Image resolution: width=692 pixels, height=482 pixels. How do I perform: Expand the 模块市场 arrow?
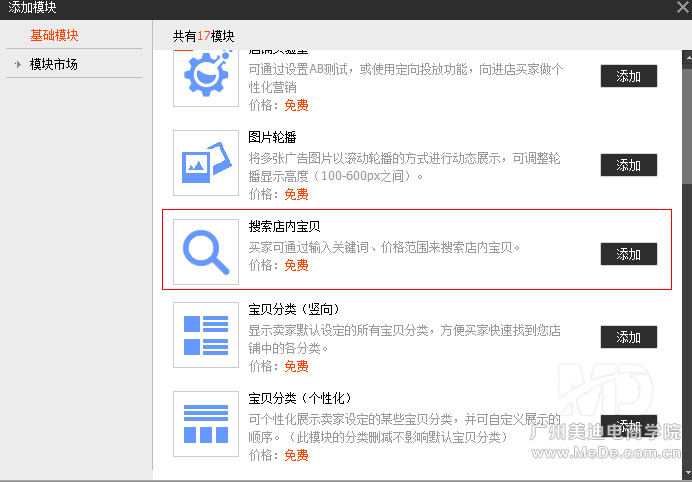18,64
